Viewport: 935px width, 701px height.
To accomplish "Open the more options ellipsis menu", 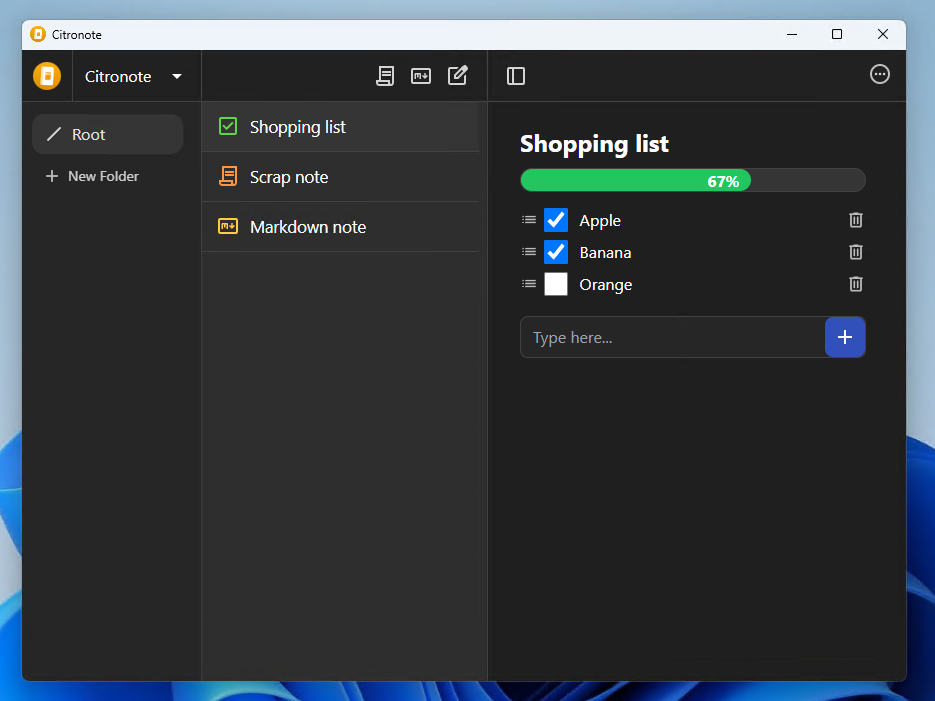I will point(880,75).
